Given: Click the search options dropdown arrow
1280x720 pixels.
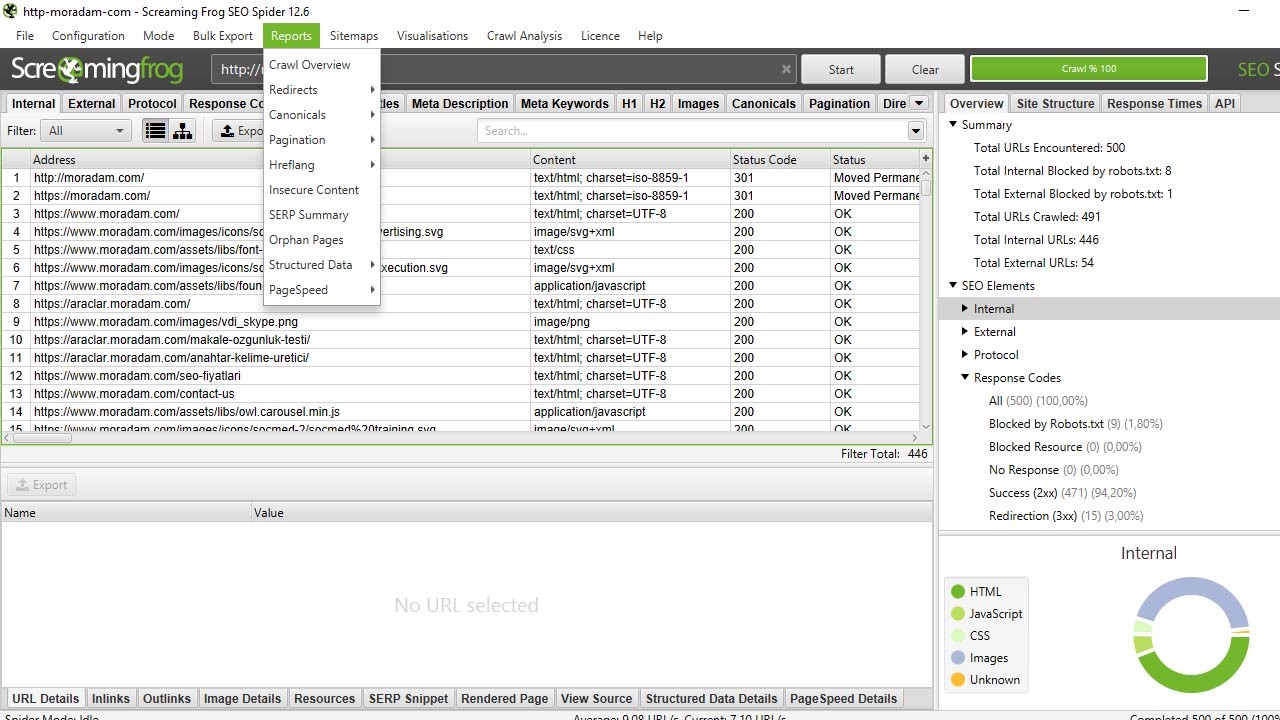Looking at the screenshot, I should [x=916, y=131].
